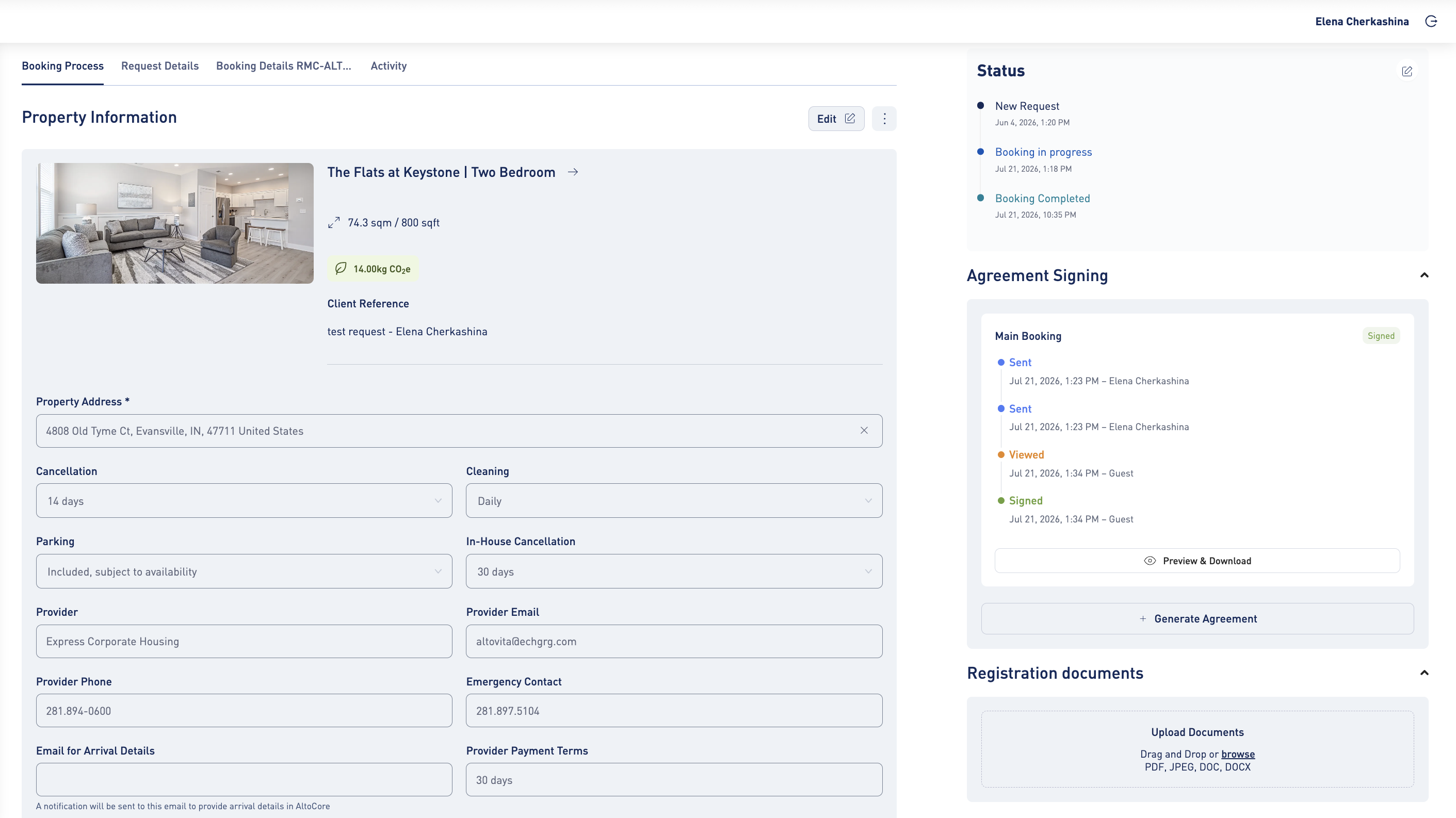Click the New Request status entry
This screenshot has height=818, width=1456.
tap(1027, 106)
